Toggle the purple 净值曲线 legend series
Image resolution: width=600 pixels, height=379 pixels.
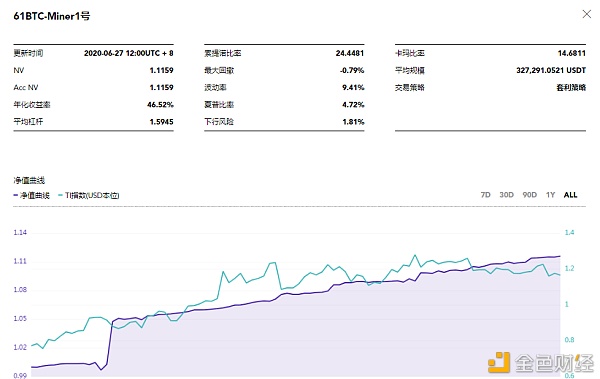[x=32, y=195]
